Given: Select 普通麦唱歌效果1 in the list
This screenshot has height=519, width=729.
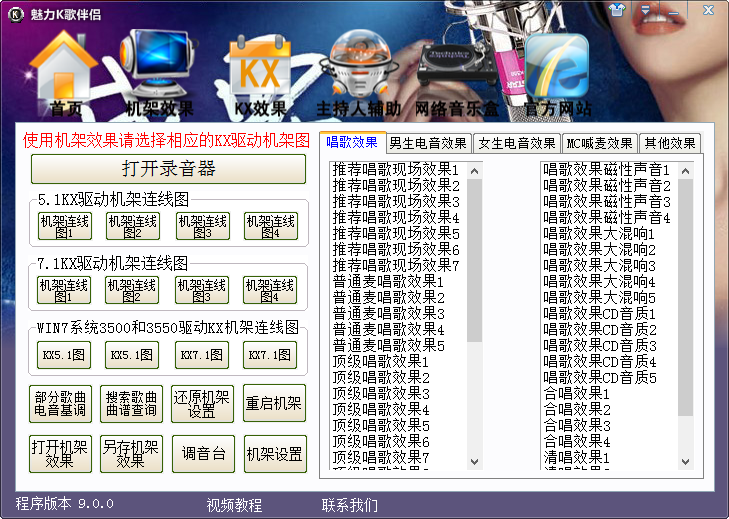Looking at the screenshot, I should coord(388,281).
